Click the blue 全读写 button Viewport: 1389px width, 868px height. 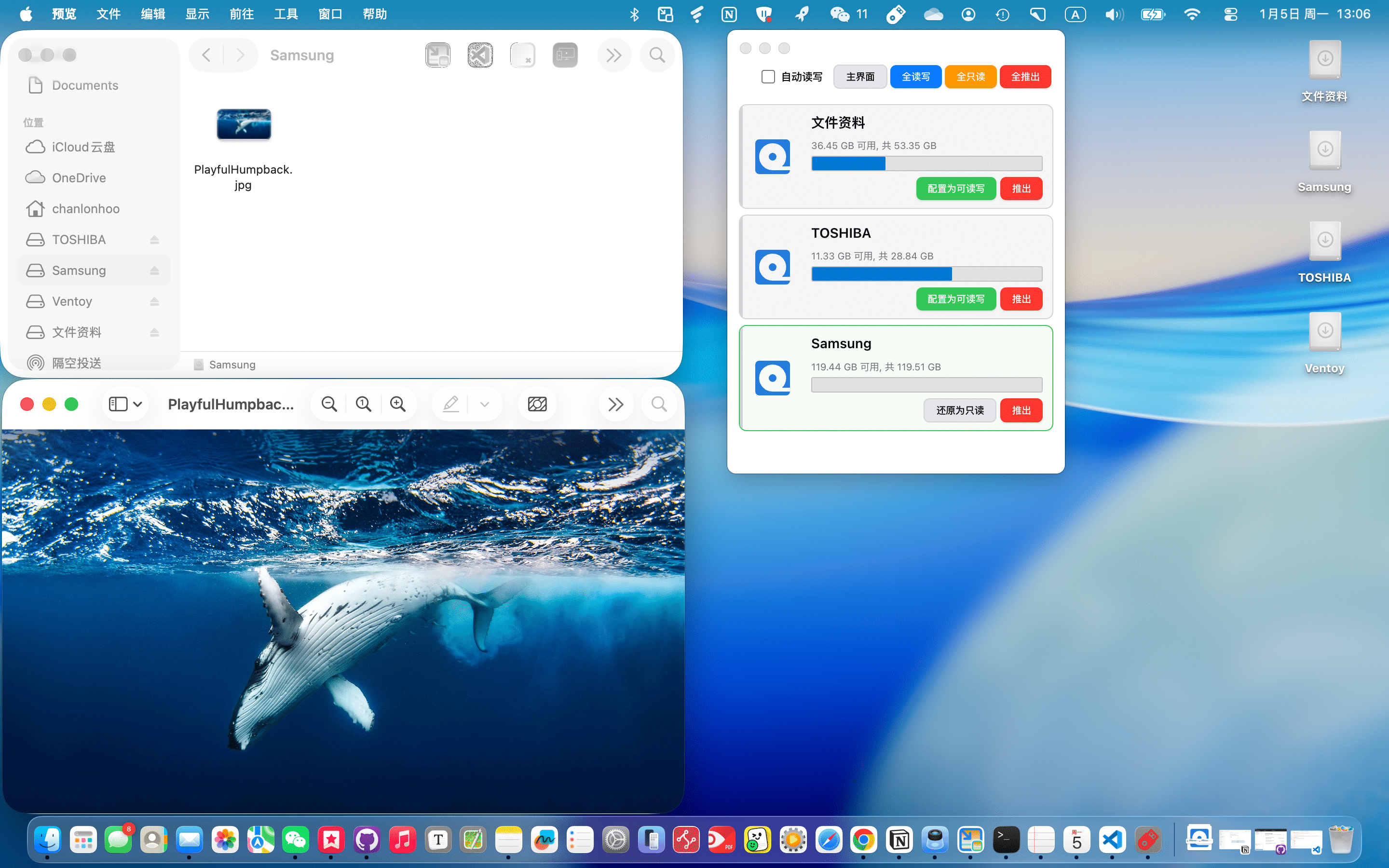(x=915, y=76)
